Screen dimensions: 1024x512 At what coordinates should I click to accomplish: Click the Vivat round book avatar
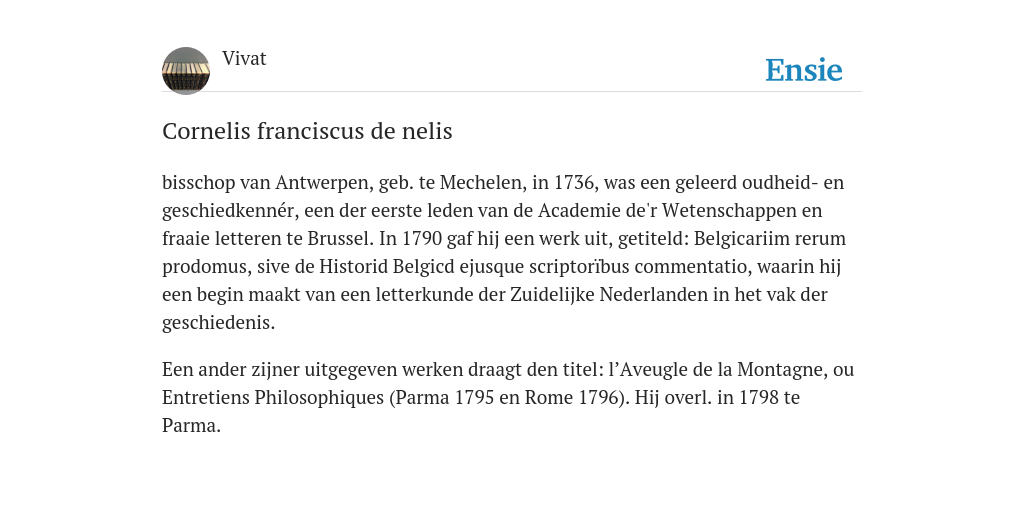(186, 71)
